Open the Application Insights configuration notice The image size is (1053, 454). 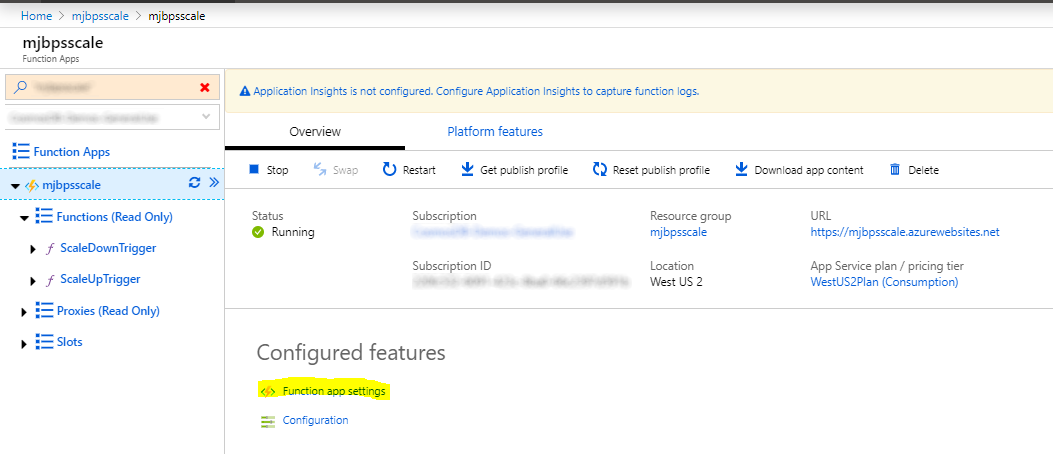coord(476,91)
